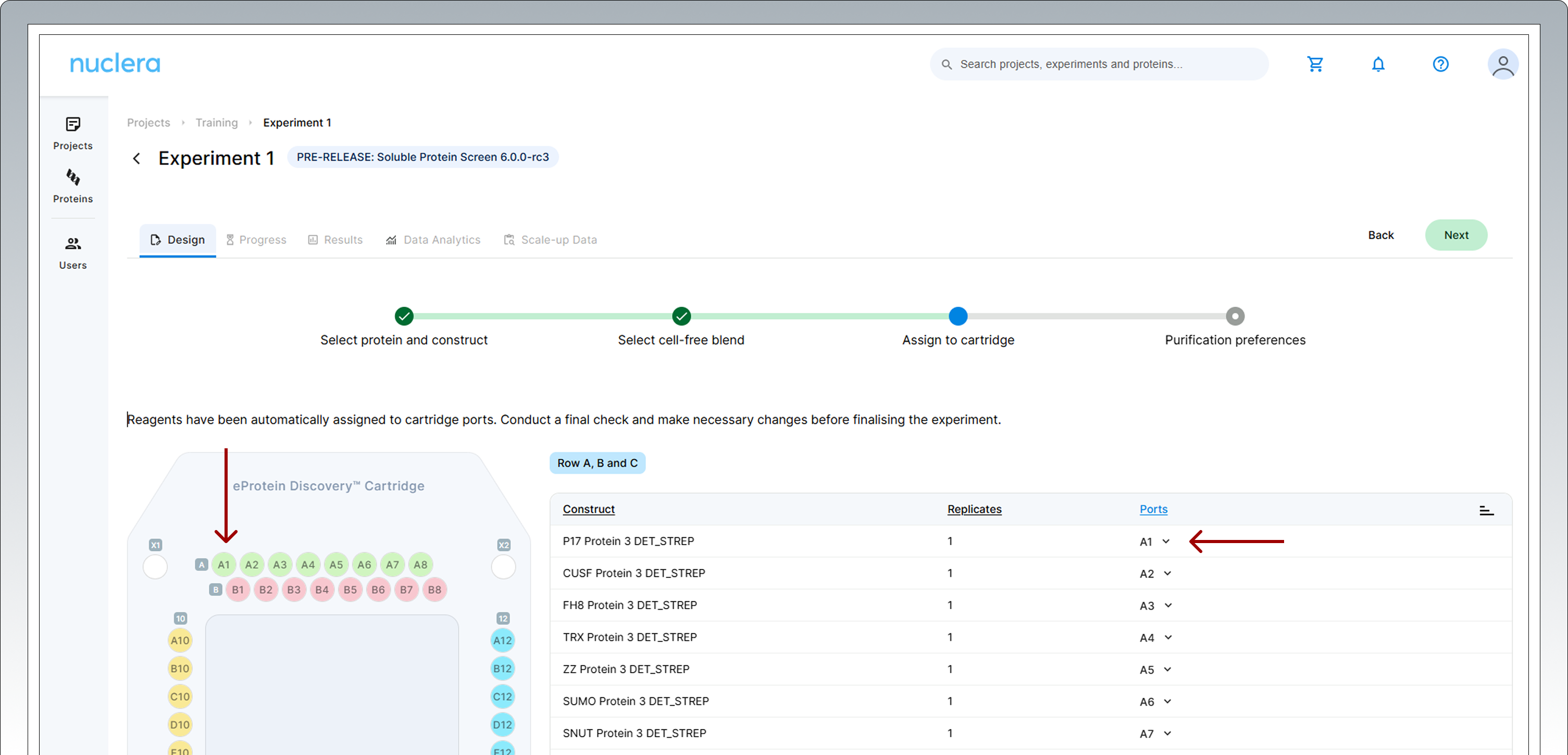Go to Select protein and construct step
Image resolution: width=1568 pixels, height=755 pixels.
coord(404,328)
